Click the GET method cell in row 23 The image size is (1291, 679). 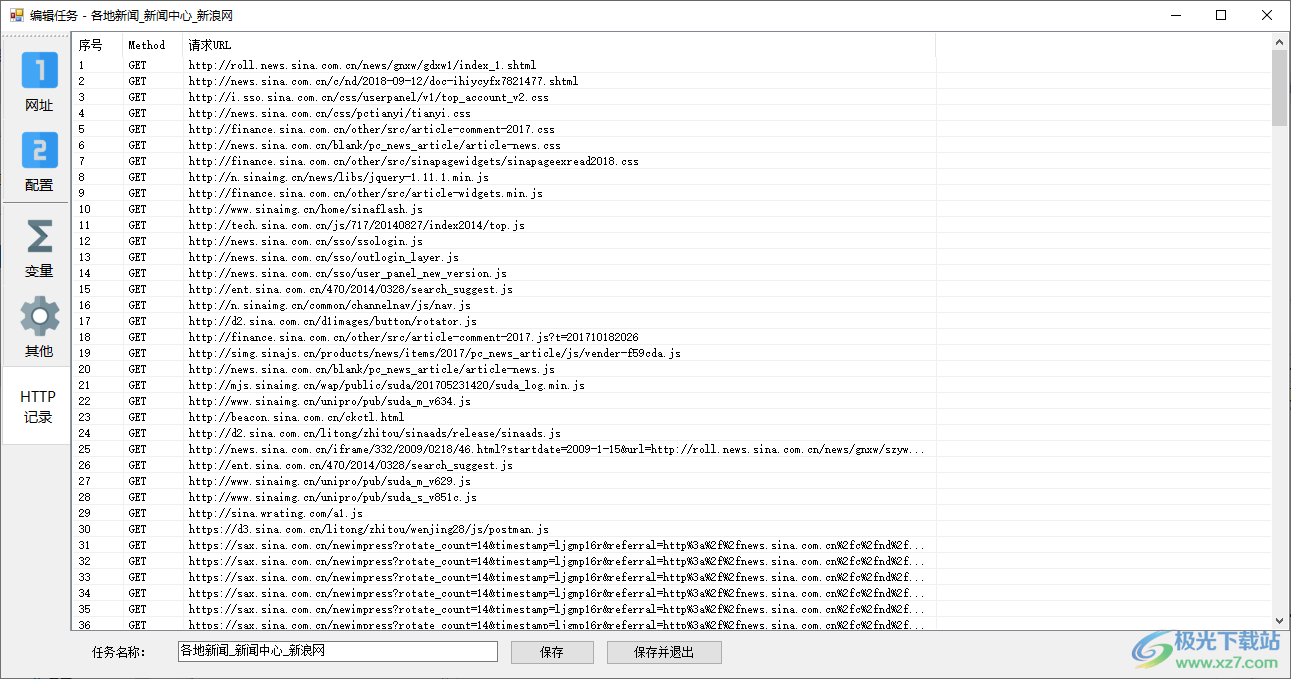(x=137, y=417)
